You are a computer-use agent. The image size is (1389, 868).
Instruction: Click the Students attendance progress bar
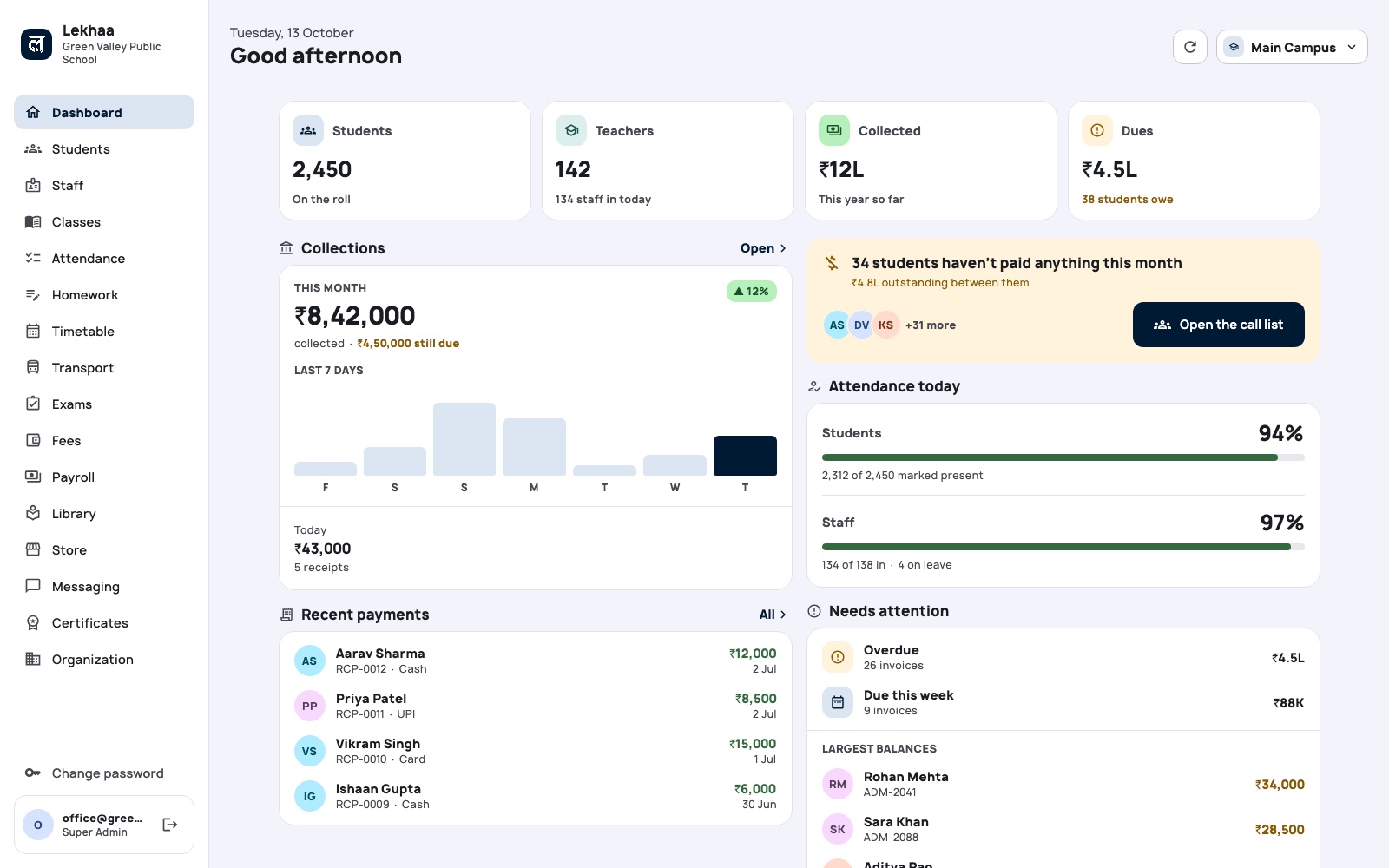point(1063,457)
